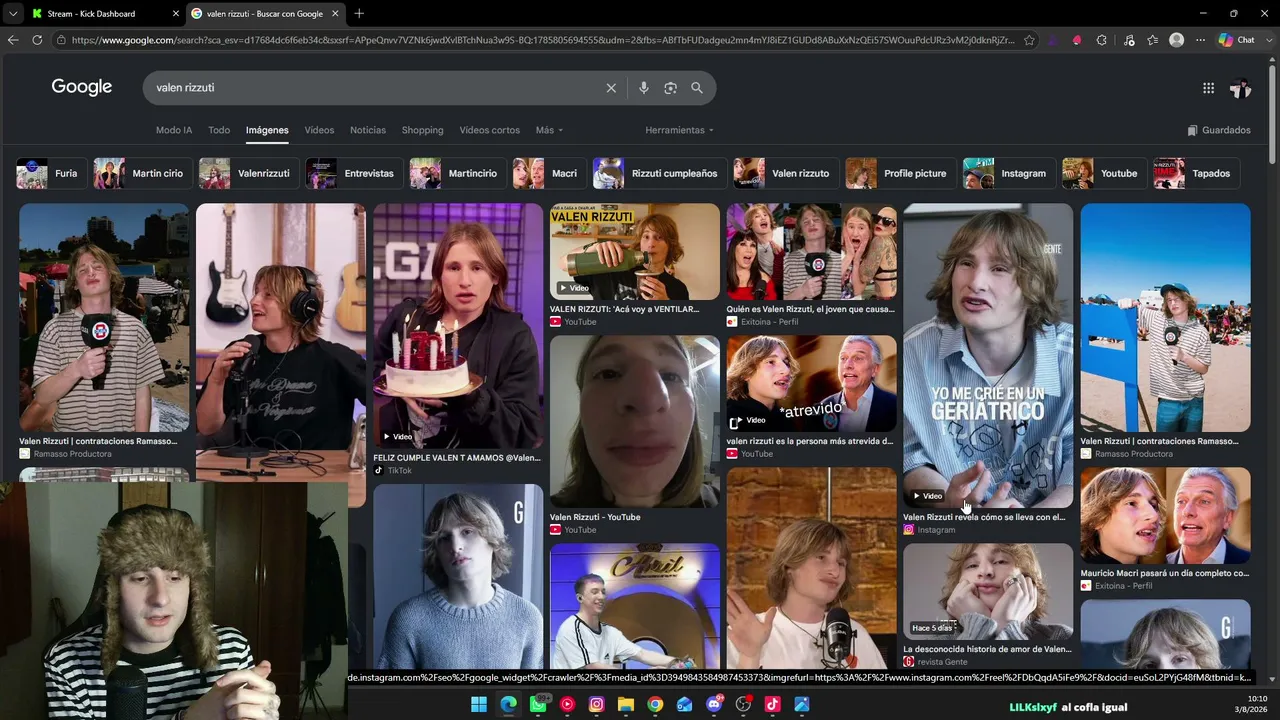Open File Explorer from the taskbar
The height and width of the screenshot is (720, 1280).
click(626, 704)
